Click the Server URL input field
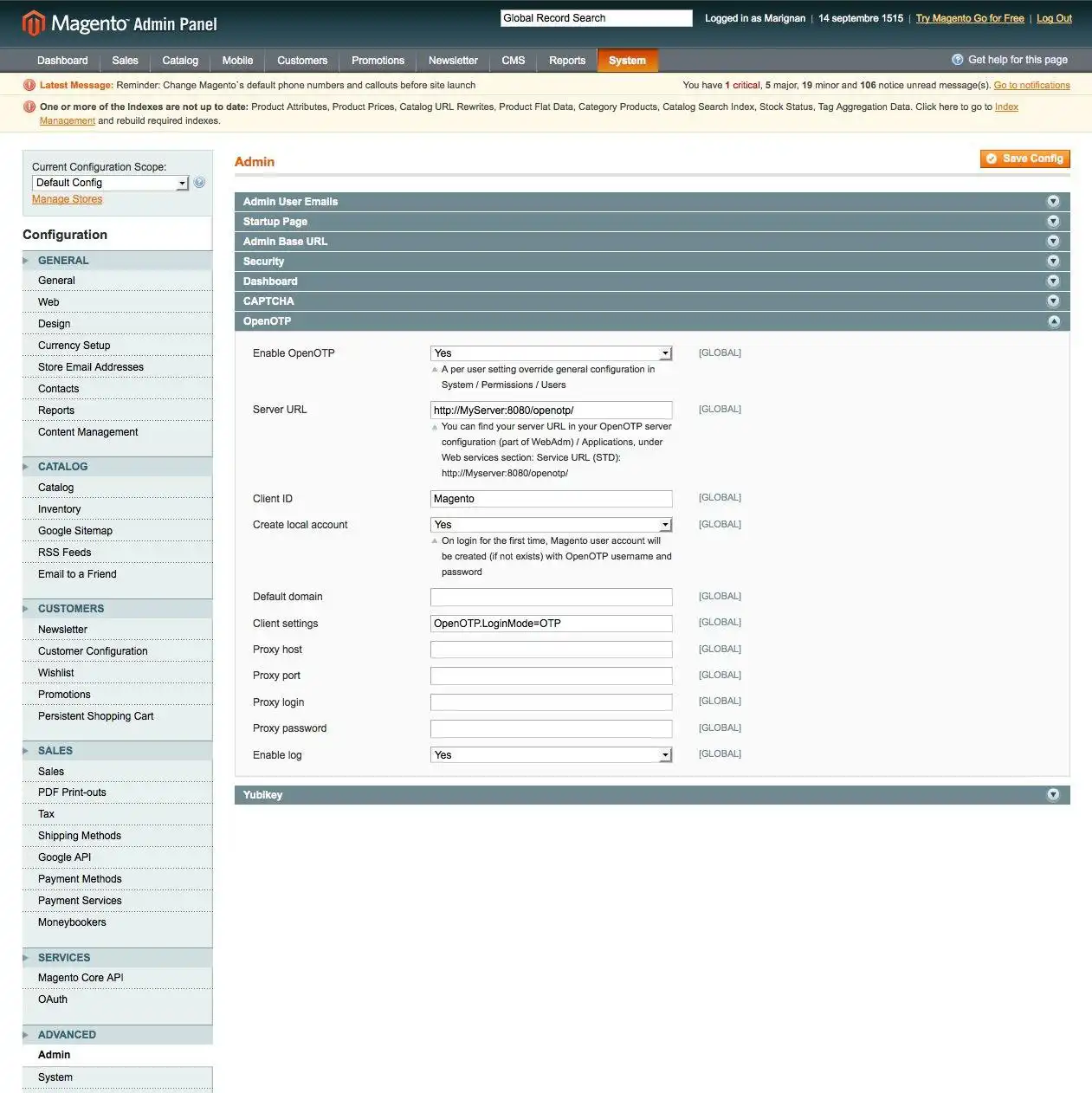 [x=551, y=411]
